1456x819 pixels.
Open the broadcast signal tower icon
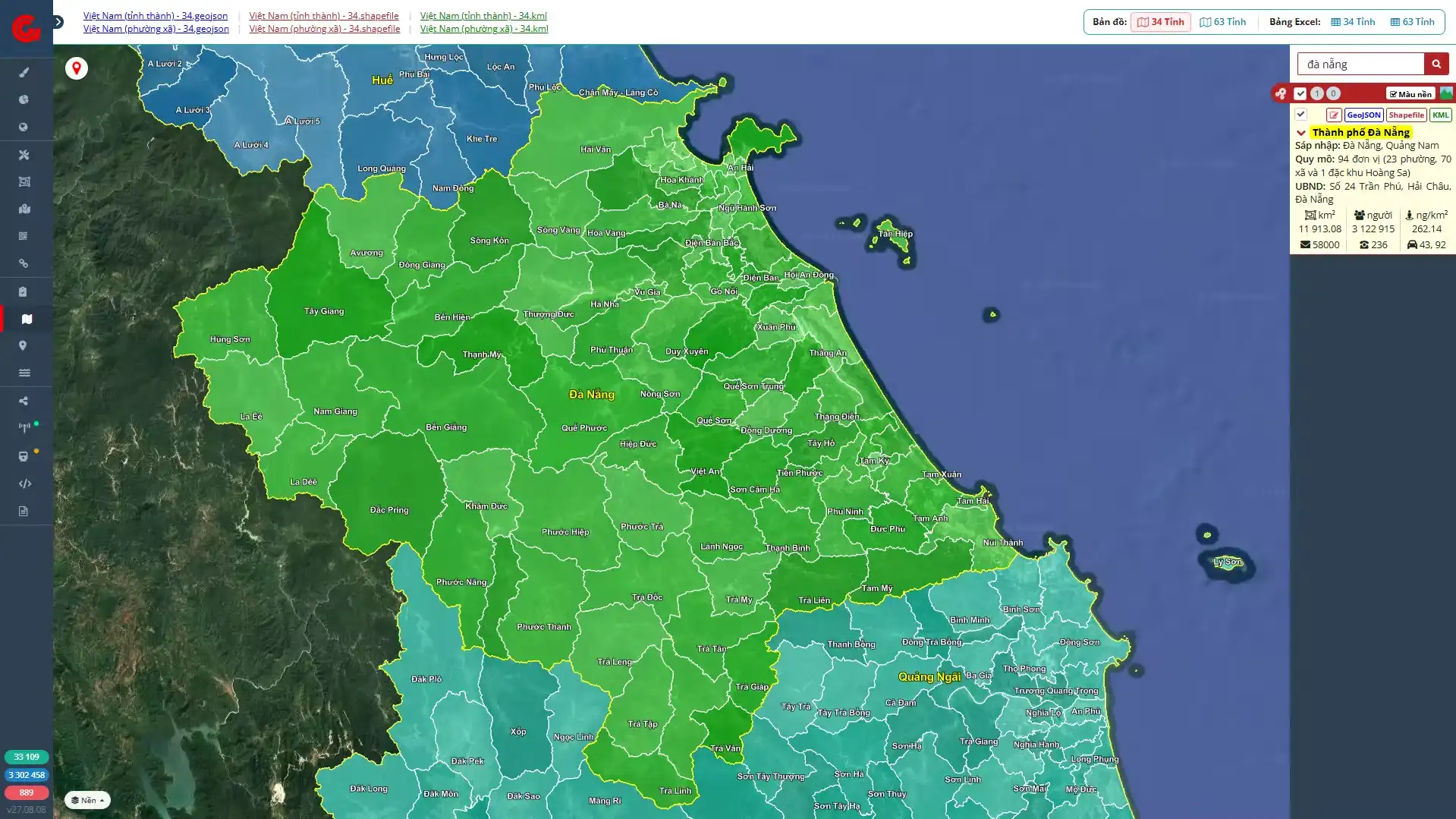tap(24, 428)
